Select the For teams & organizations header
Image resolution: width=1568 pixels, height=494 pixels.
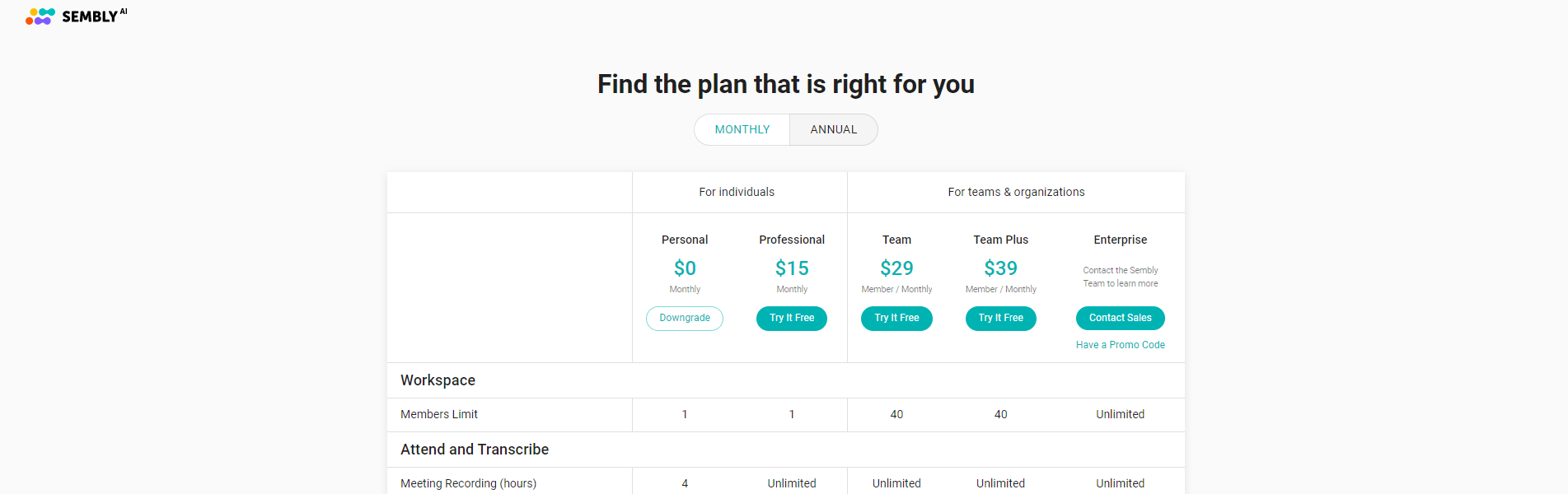click(x=1016, y=192)
